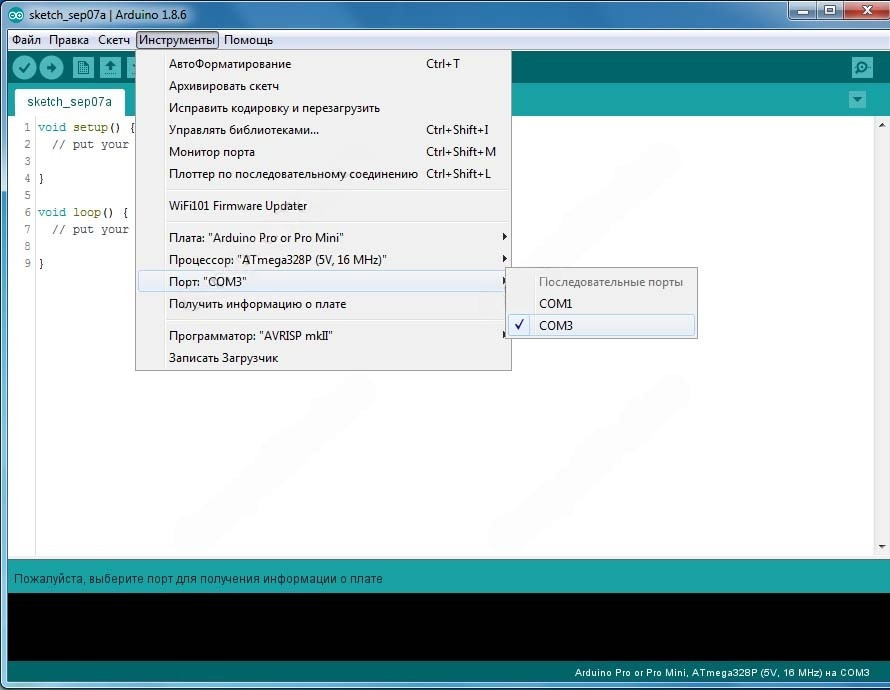Click the Upload arrow toolbar icon
The image size is (890, 690).
(51, 67)
